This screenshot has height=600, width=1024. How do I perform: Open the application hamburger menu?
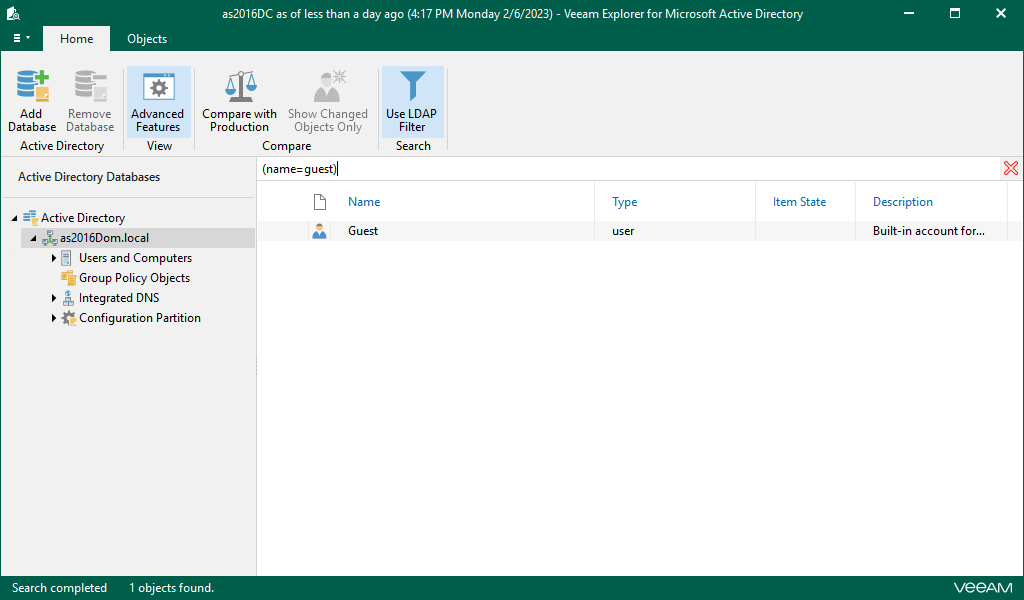[22, 39]
